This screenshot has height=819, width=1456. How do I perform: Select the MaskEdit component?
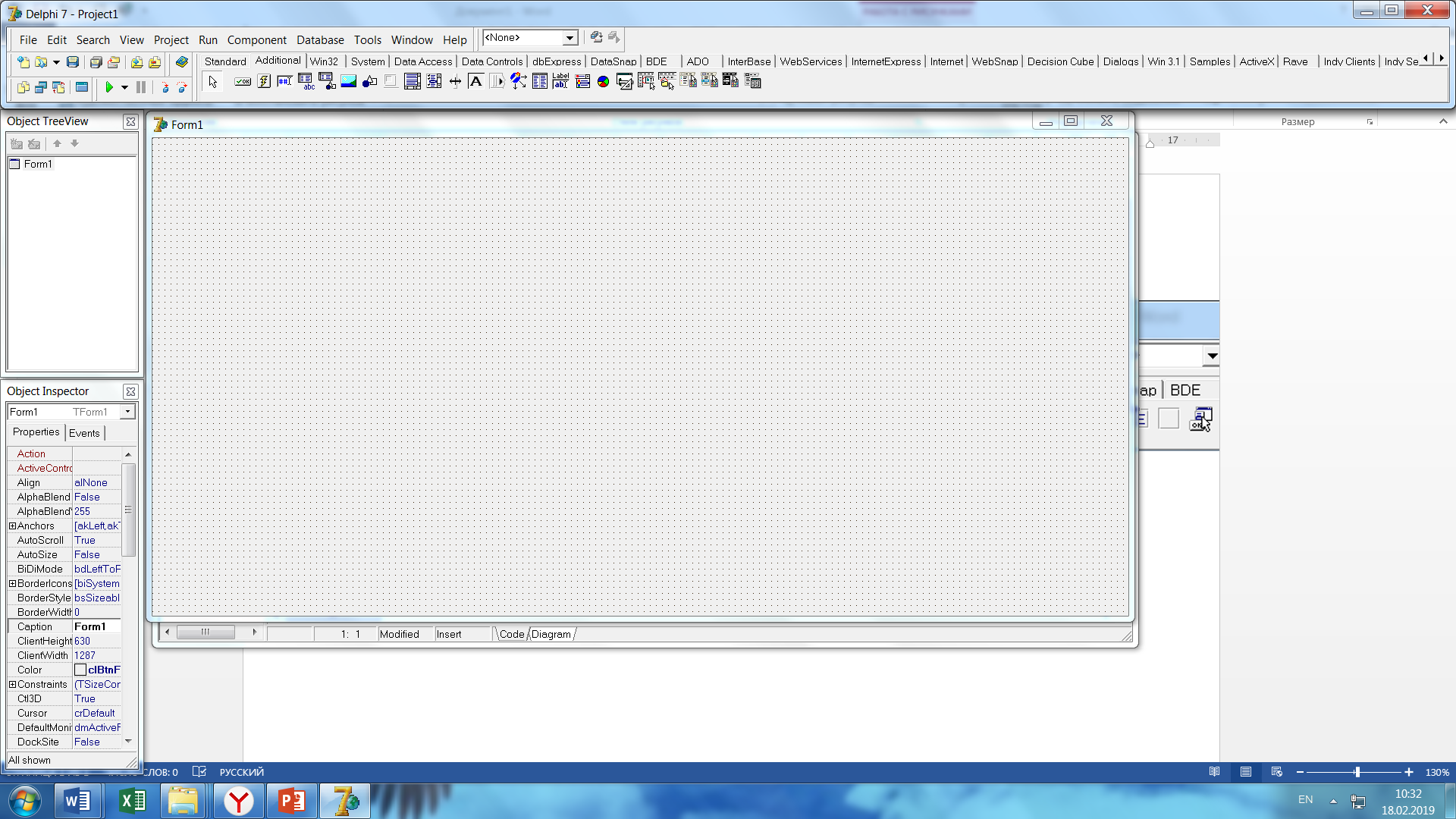tap(285, 81)
